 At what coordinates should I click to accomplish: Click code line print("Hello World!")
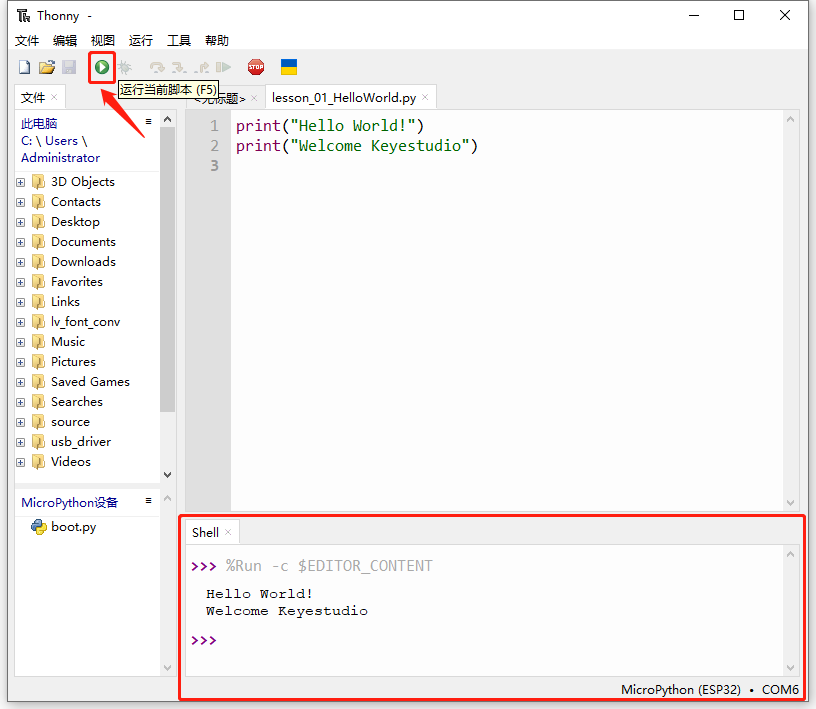pos(330,125)
